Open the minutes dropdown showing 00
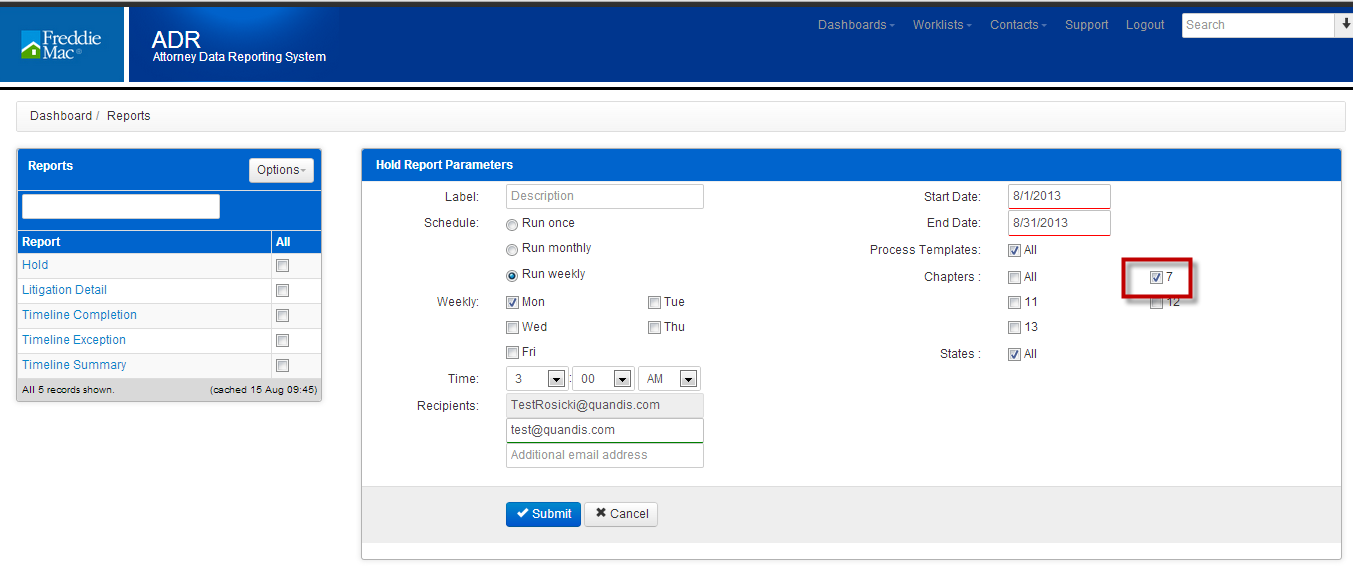 click(x=604, y=379)
